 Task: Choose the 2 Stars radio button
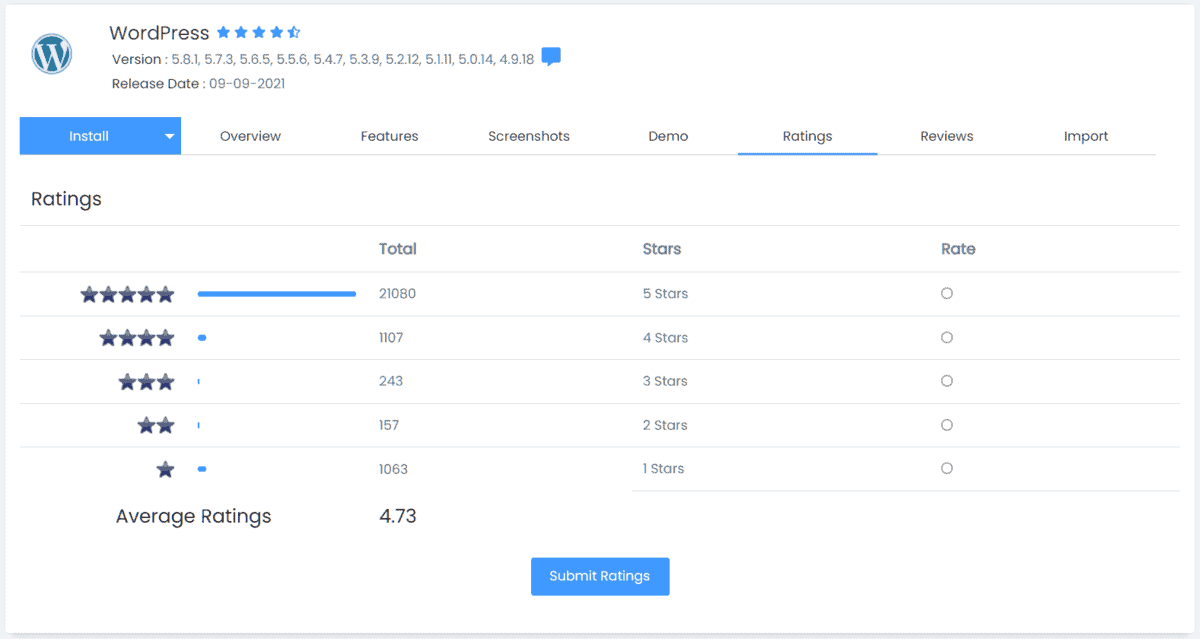pos(947,425)
